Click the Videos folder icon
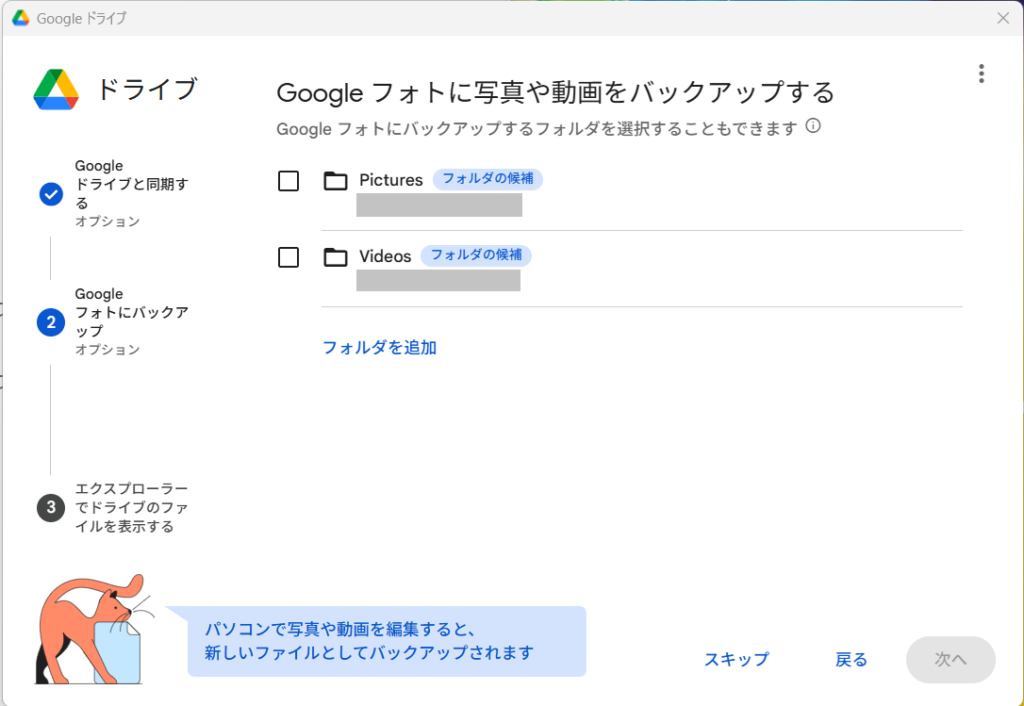 (336, 257)
